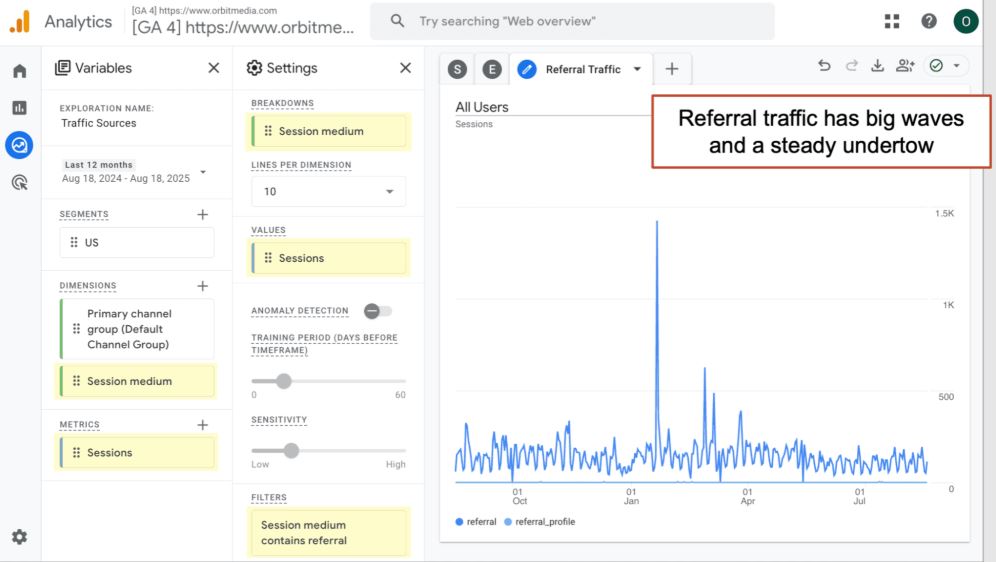The image size is (996, 562).
Task: Expand the date range selector
Action: click(x=203, y=172)
